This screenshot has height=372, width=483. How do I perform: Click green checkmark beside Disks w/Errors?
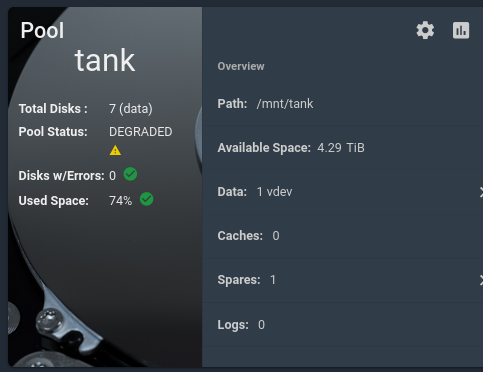[130, 174]
